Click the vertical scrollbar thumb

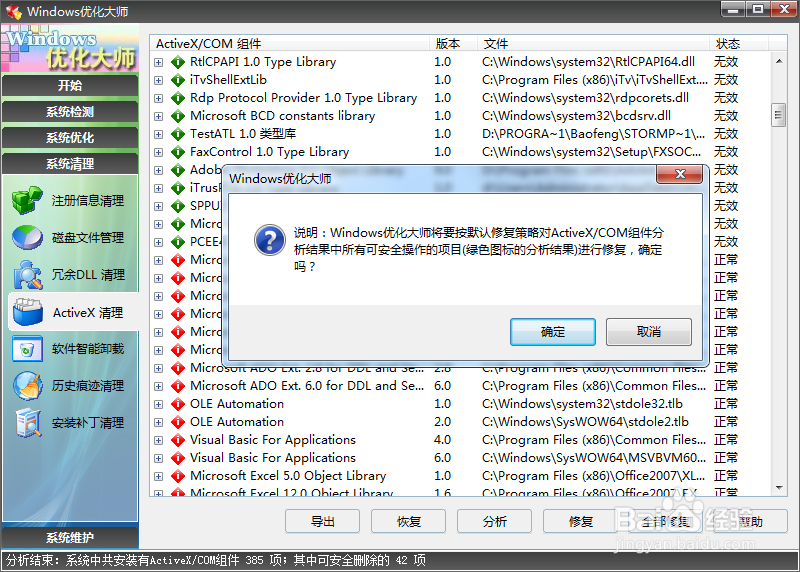click(x=779, y=115)
